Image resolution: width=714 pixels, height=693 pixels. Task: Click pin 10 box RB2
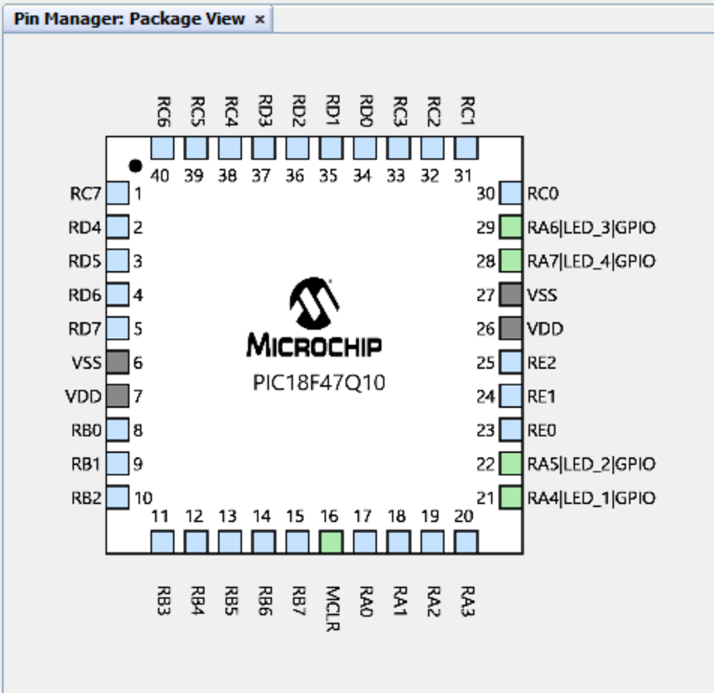tap(118, 497)
